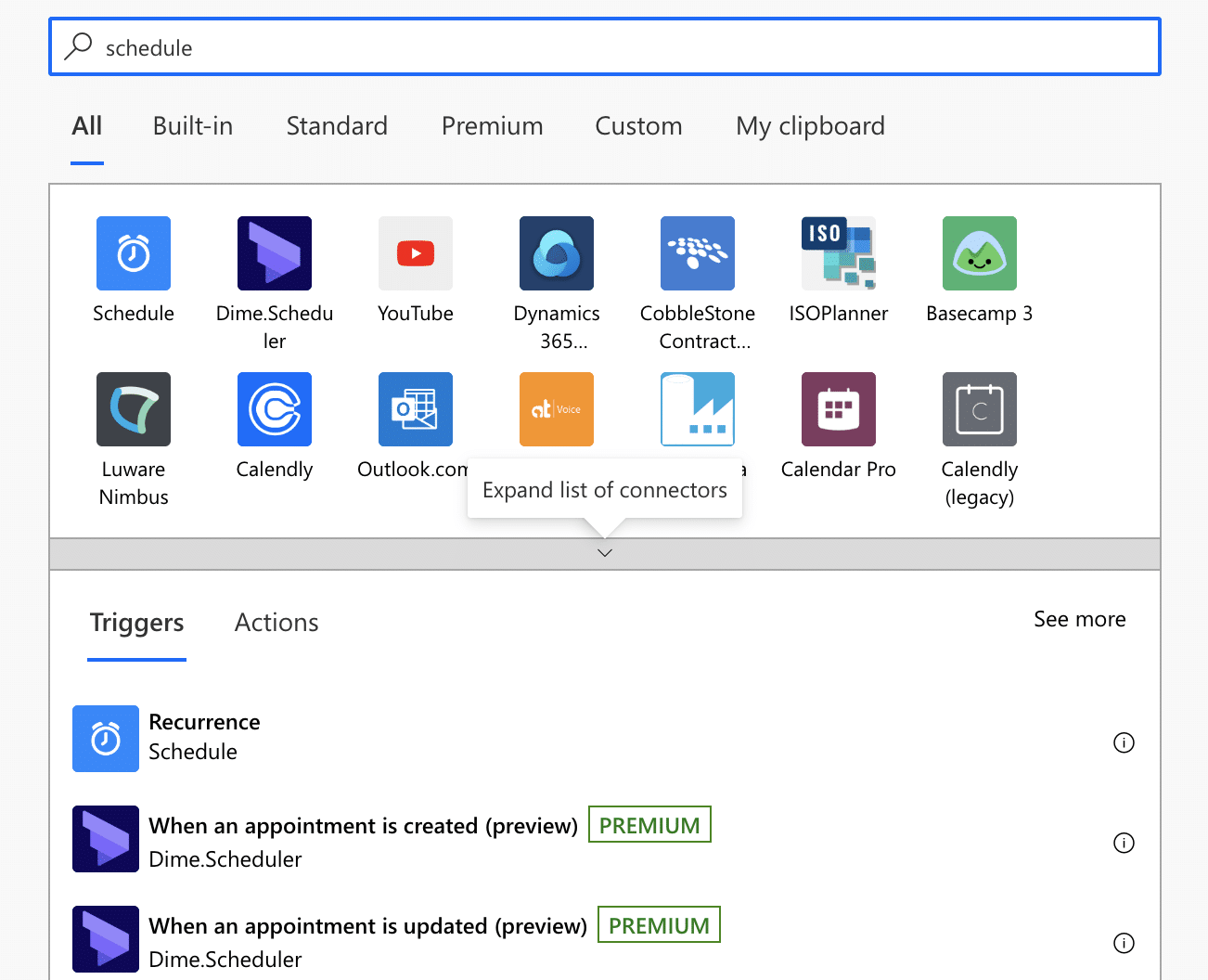
Task: Switch to the Built-in tab
Action: point(193,126)
